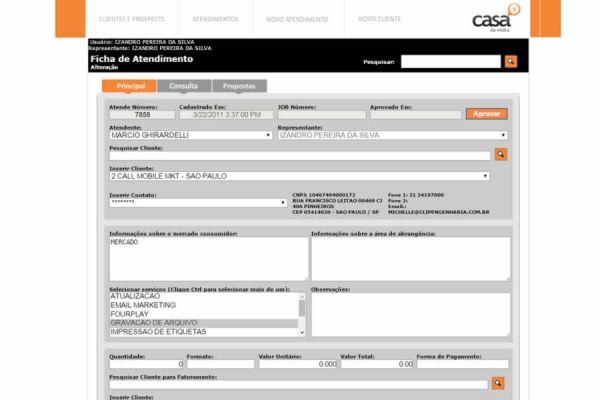The image size is (600, 400).
Task: Click the services list scroll down arrow
Action: pyautogui.click(x=302, y=333)
